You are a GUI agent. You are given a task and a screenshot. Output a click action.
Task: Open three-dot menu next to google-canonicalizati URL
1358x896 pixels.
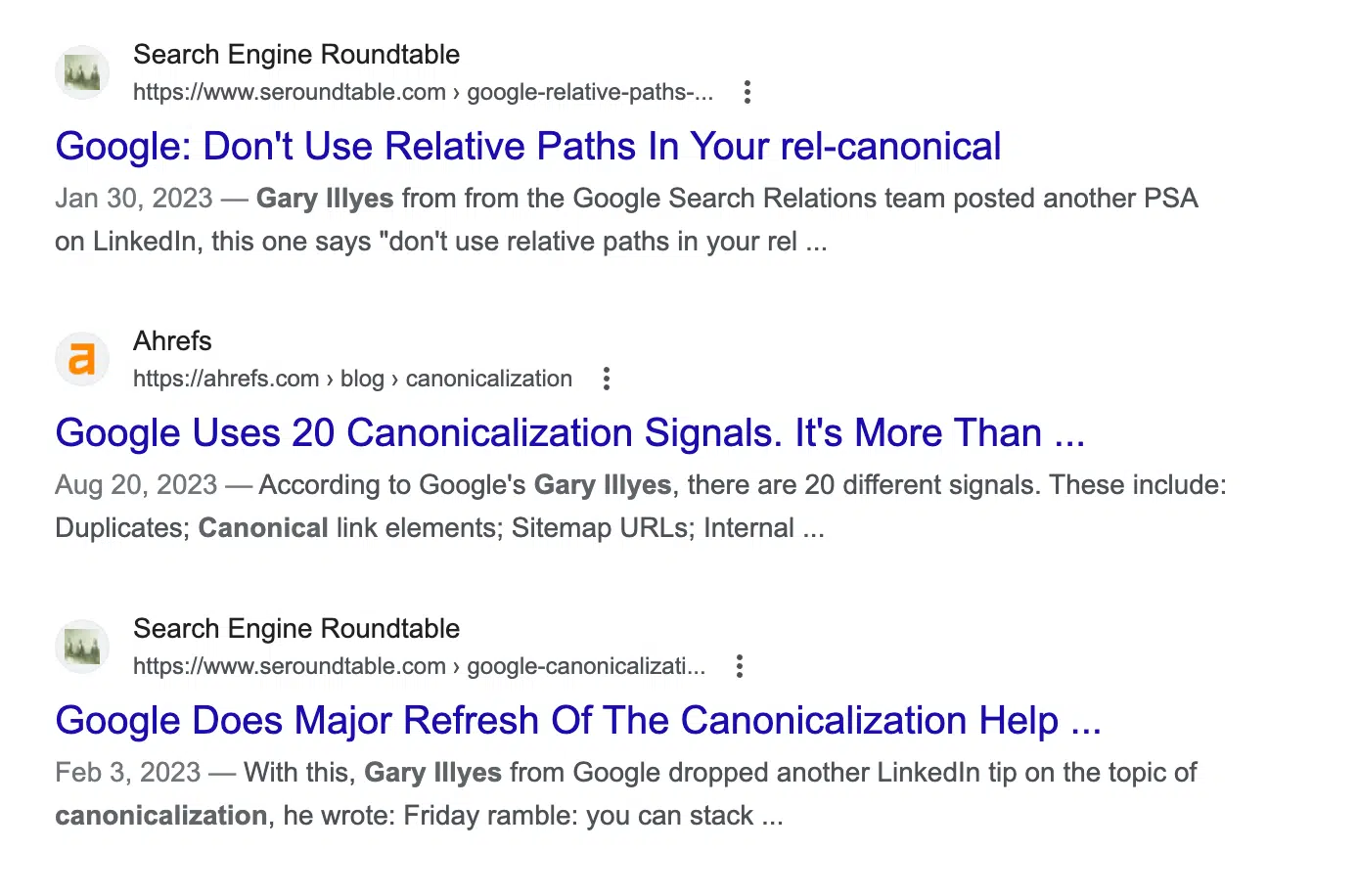(x=740, y=666)
